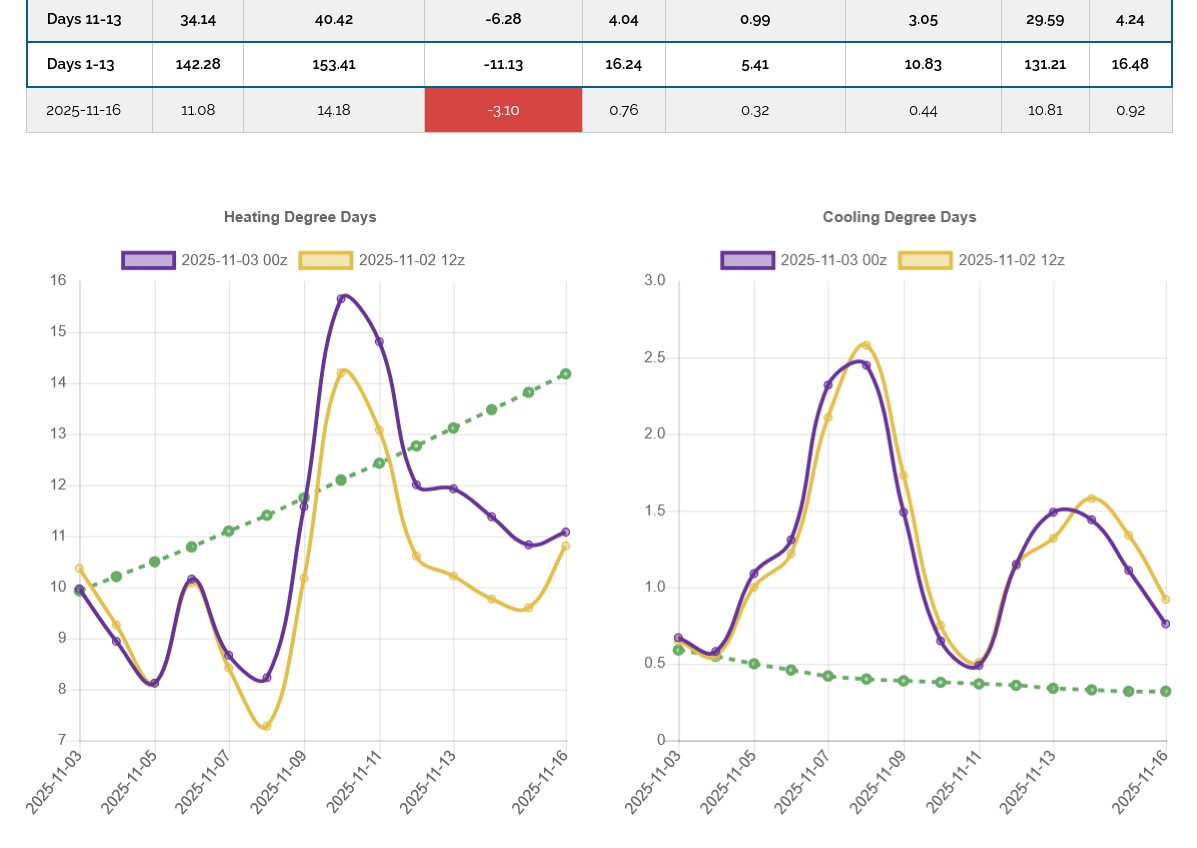Toggle purple 2025-11-03 00z swatch in Heating legend

pyautogui.click(x=149, y=260)
